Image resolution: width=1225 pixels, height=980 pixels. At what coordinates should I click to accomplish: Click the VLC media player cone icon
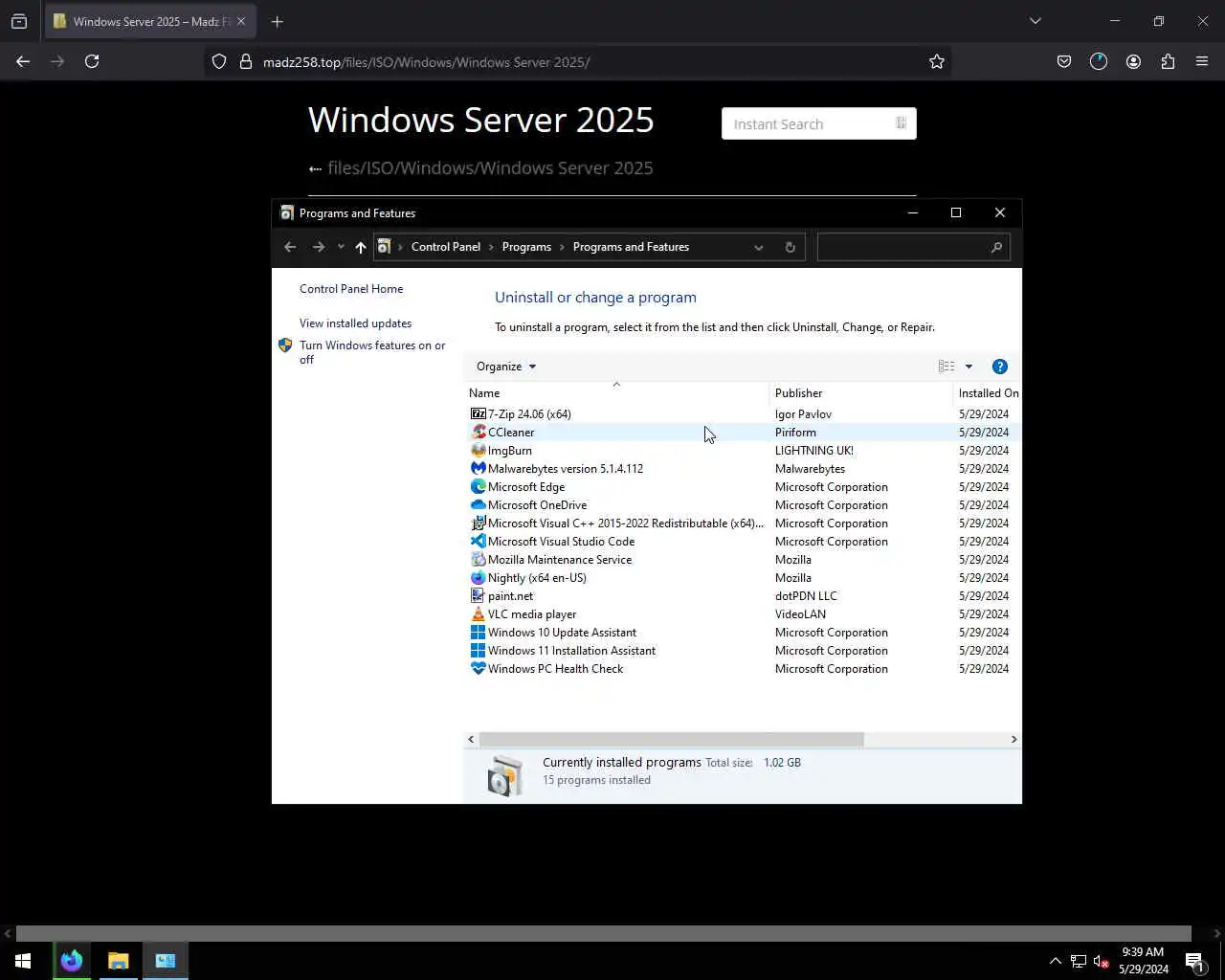coord(479,614)
